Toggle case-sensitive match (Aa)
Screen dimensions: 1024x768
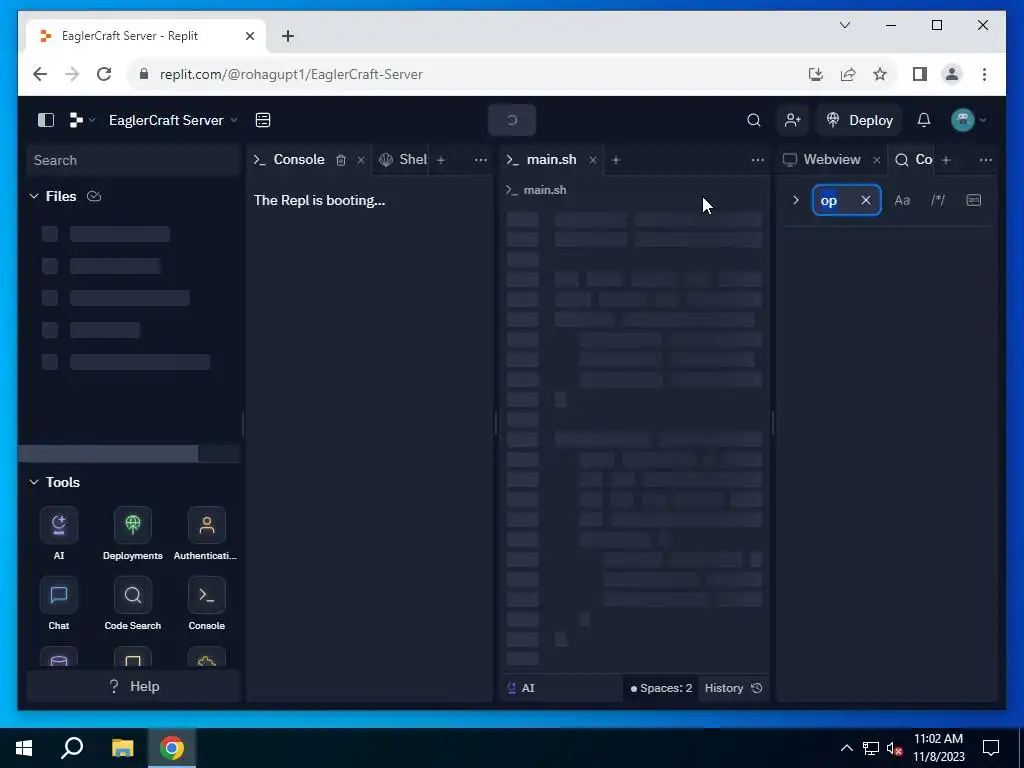(x=902, y=200)
